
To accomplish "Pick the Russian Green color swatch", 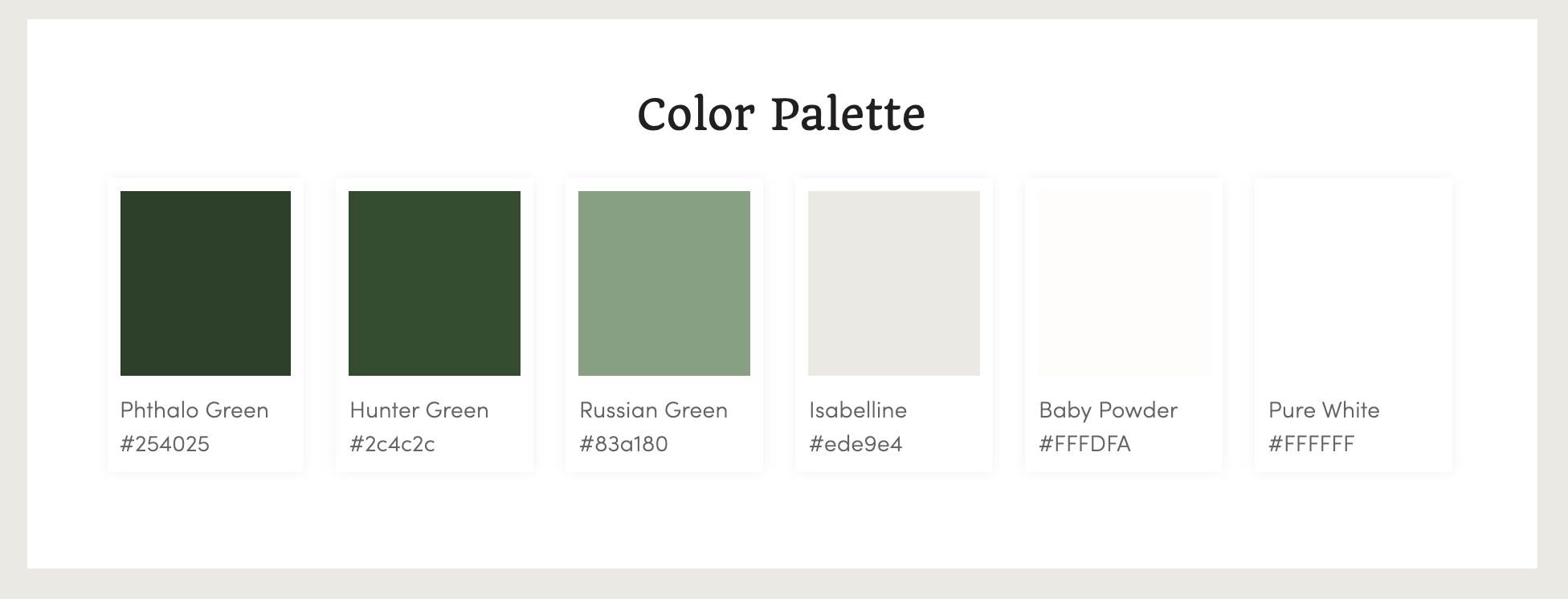I will pos(664,283).
